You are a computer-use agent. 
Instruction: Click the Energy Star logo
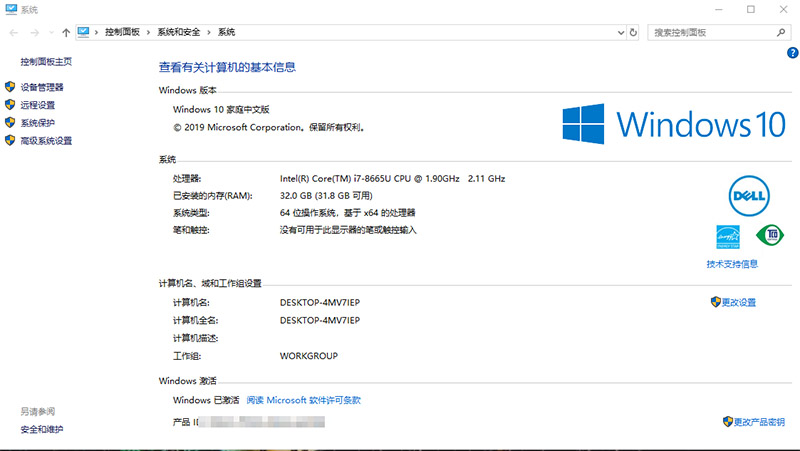(x=728, y=237)
